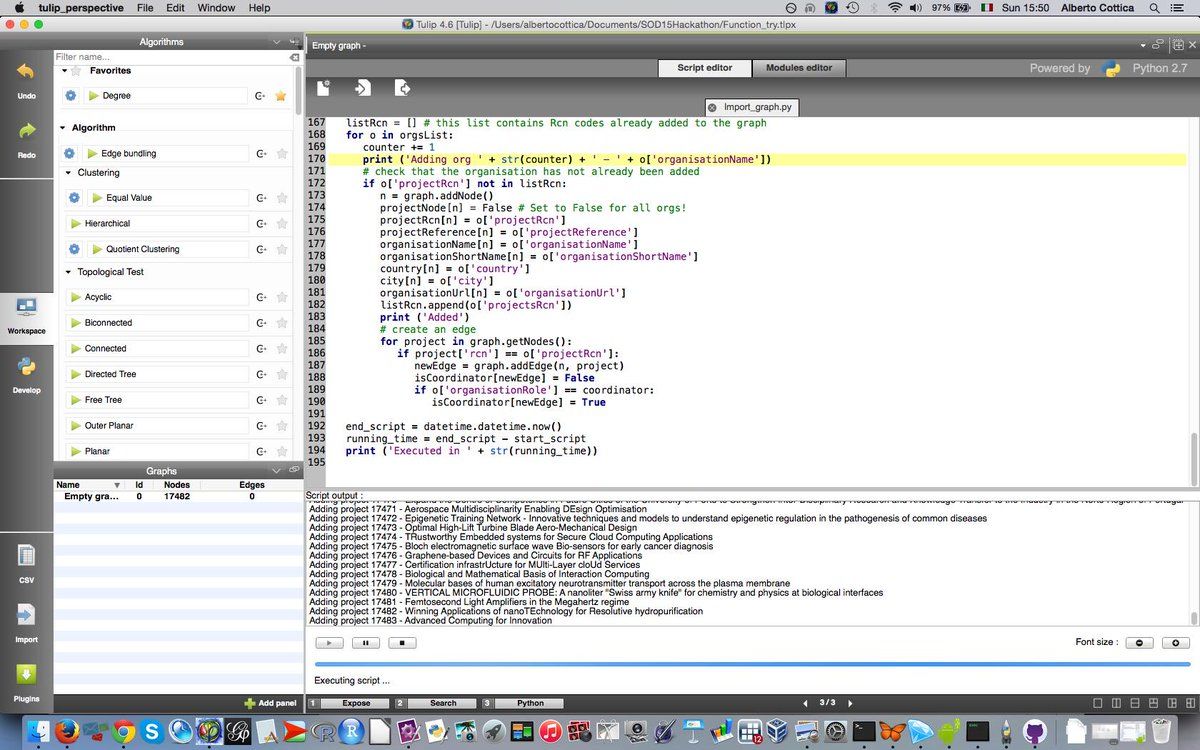Open the CSV import tool
This screenshot has height=750, width=1200.
click(x=26, y=564)
